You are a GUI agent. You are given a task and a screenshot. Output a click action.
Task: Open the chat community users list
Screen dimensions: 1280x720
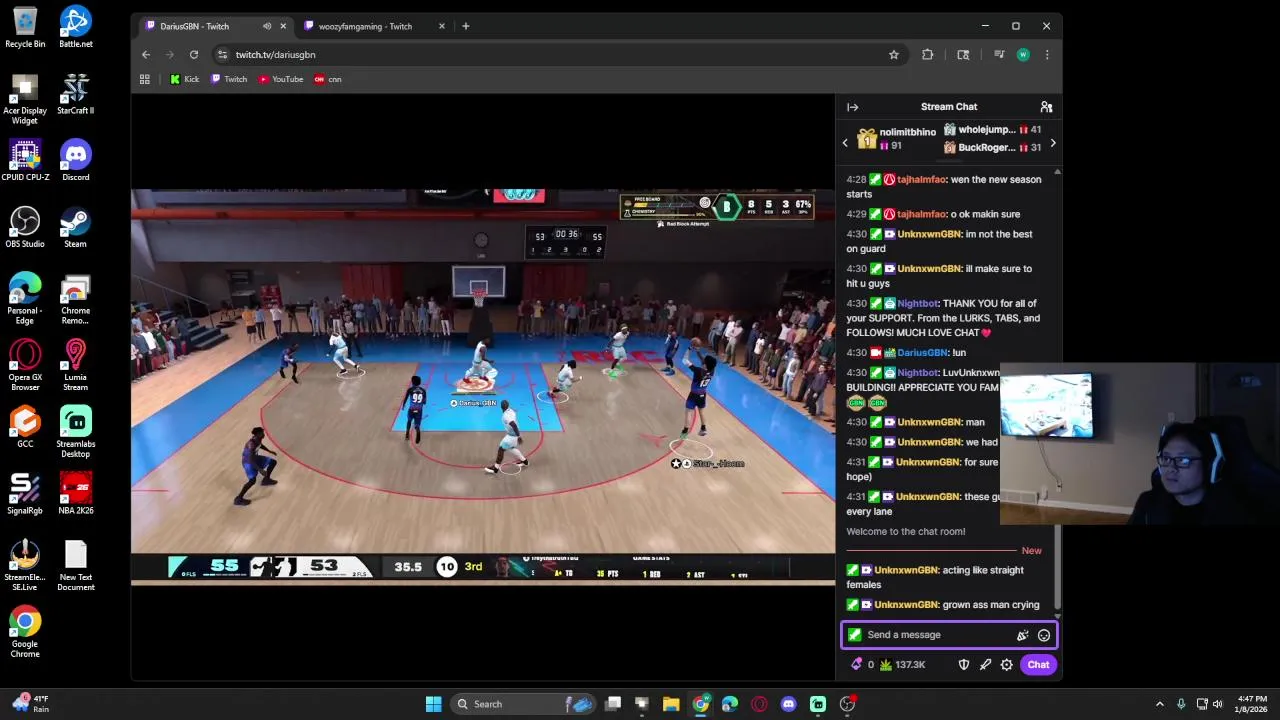[x=1046, y=107]
